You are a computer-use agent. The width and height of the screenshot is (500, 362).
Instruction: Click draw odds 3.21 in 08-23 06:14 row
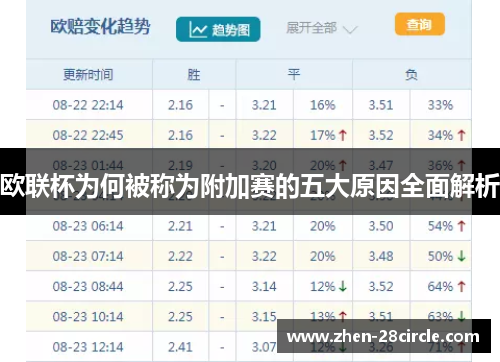(x=264, y=226)
